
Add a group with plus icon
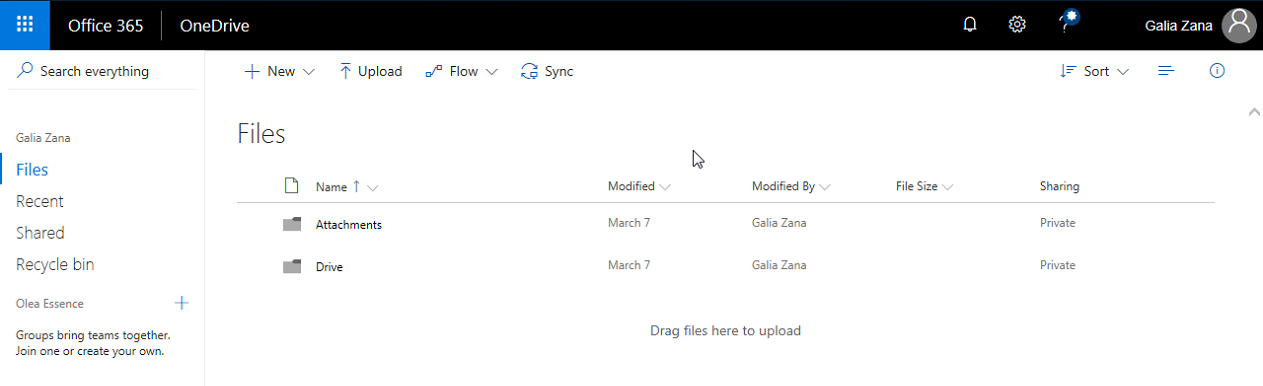[x=181, y=303]
